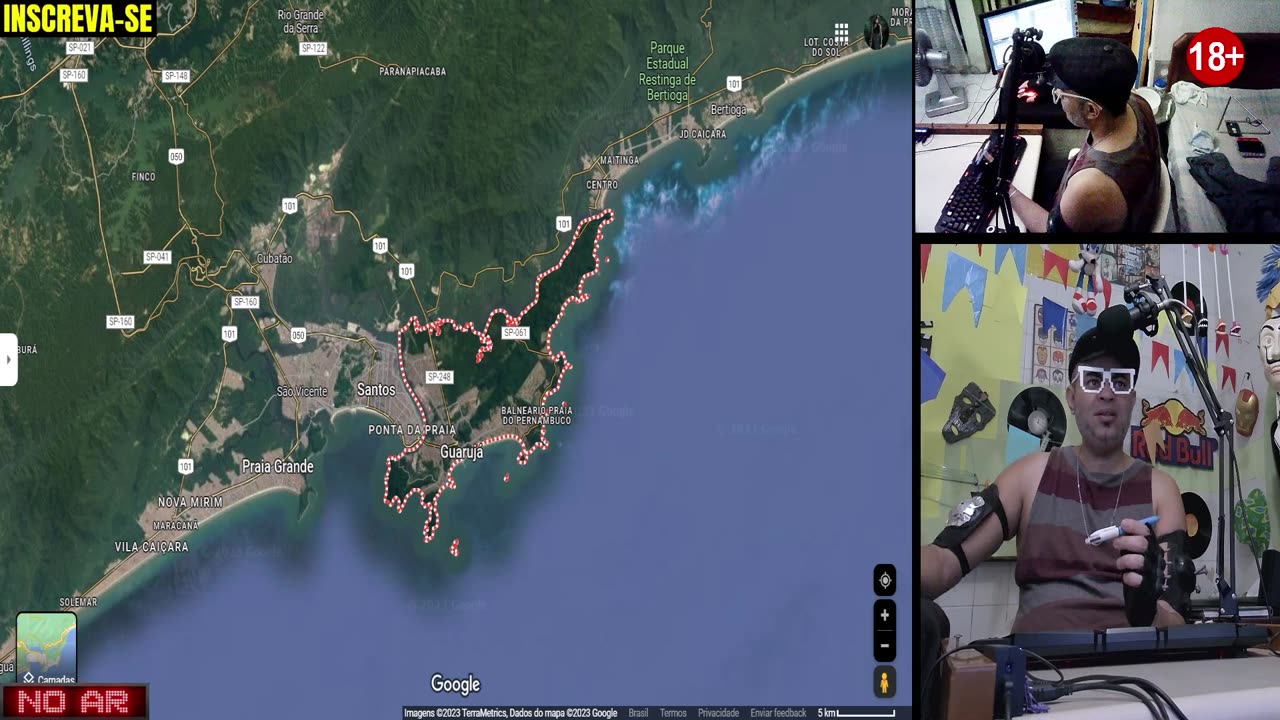Click the SP-148 road shield
Screen dimensions: 1280x720
(x=176, y=76)
